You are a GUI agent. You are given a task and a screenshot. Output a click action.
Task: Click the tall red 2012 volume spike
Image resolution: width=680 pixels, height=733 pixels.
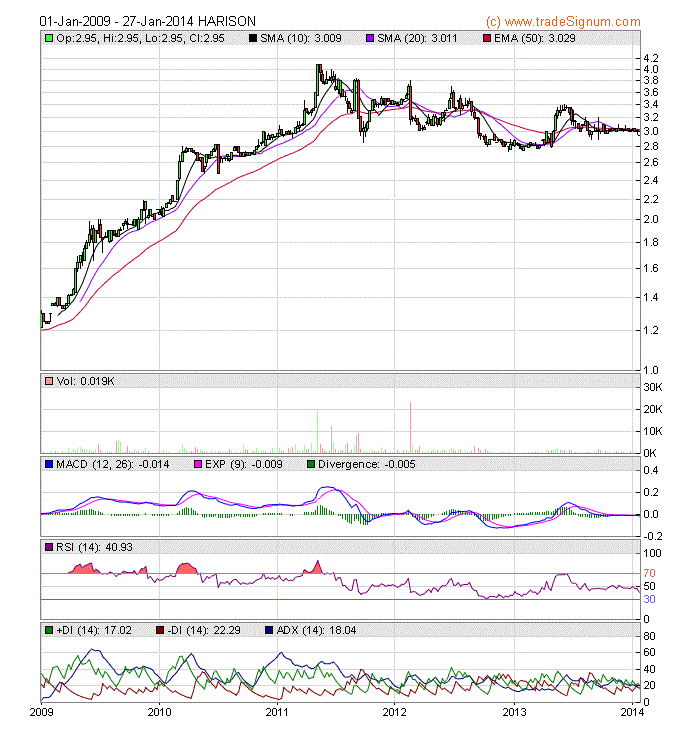point(410,427)
